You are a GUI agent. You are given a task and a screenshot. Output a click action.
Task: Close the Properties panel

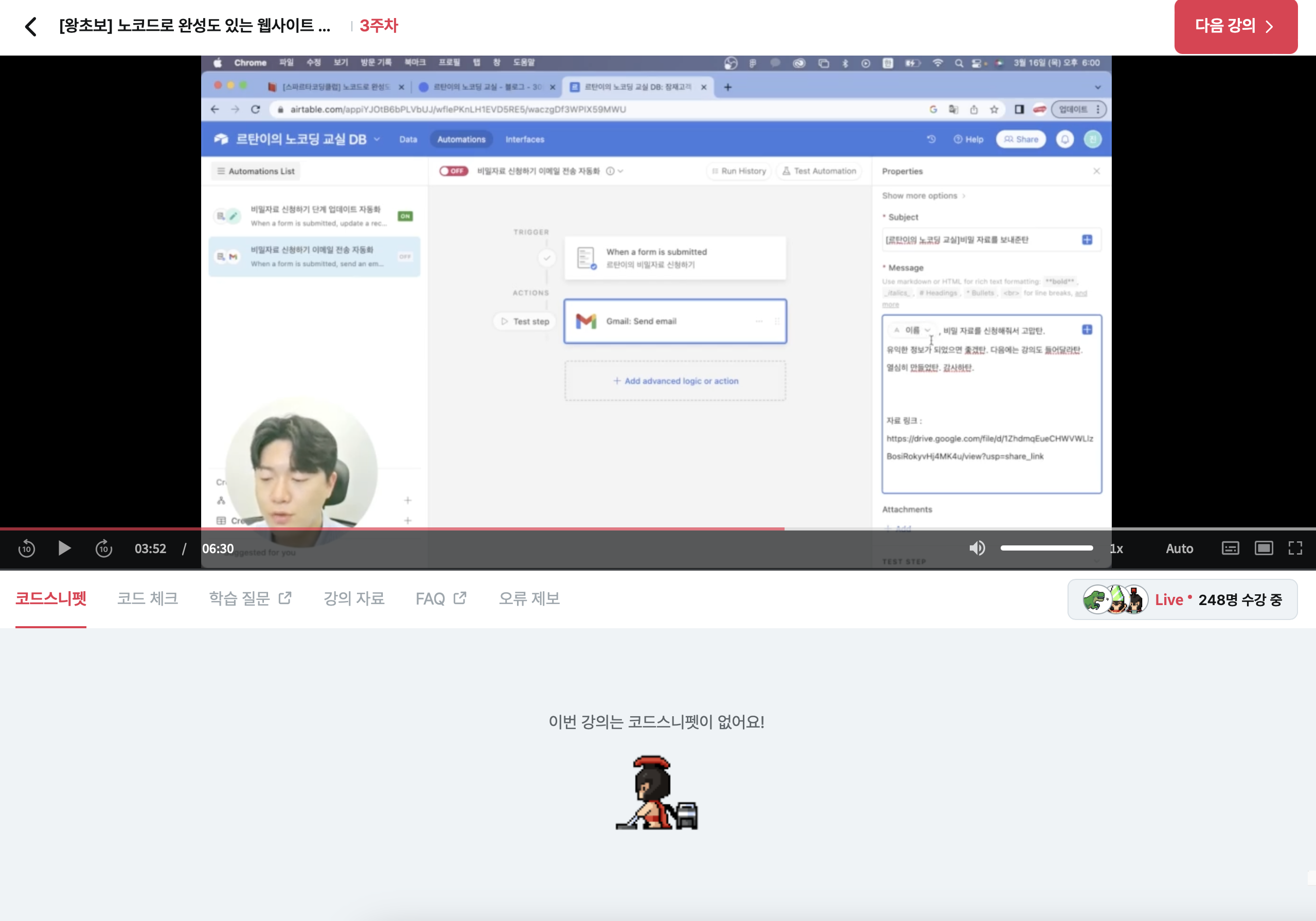coord(1096,171)
